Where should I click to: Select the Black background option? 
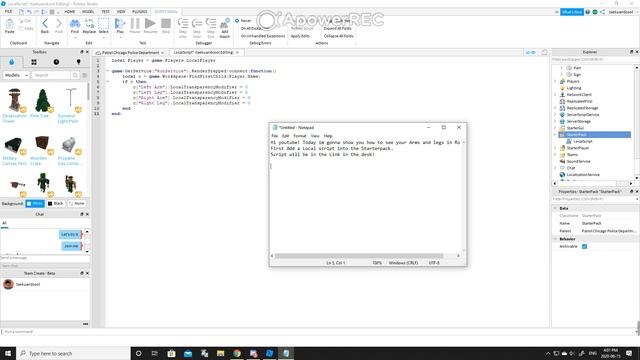(x=56, y=203)
